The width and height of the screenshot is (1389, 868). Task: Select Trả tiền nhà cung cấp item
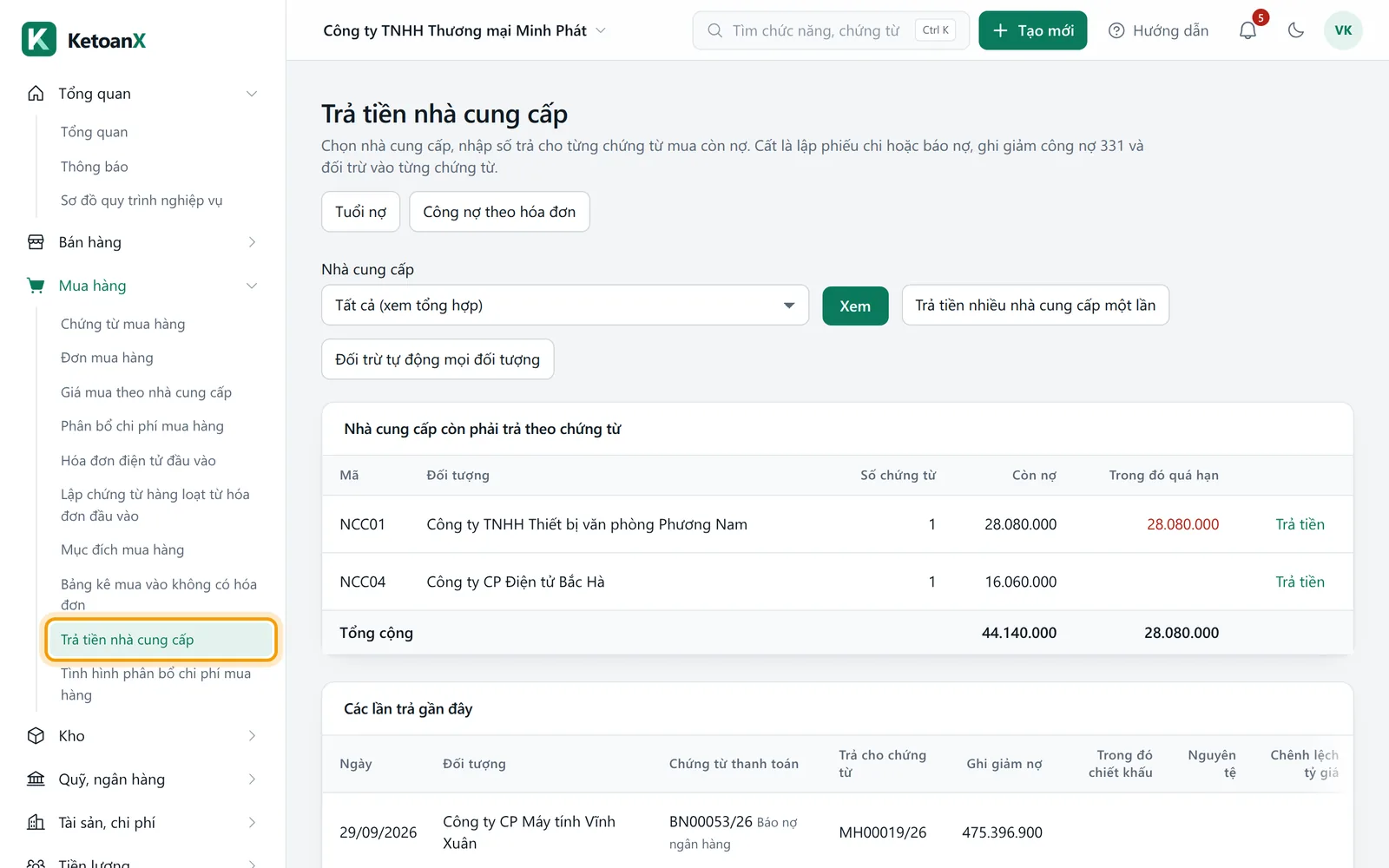(160, 640)
